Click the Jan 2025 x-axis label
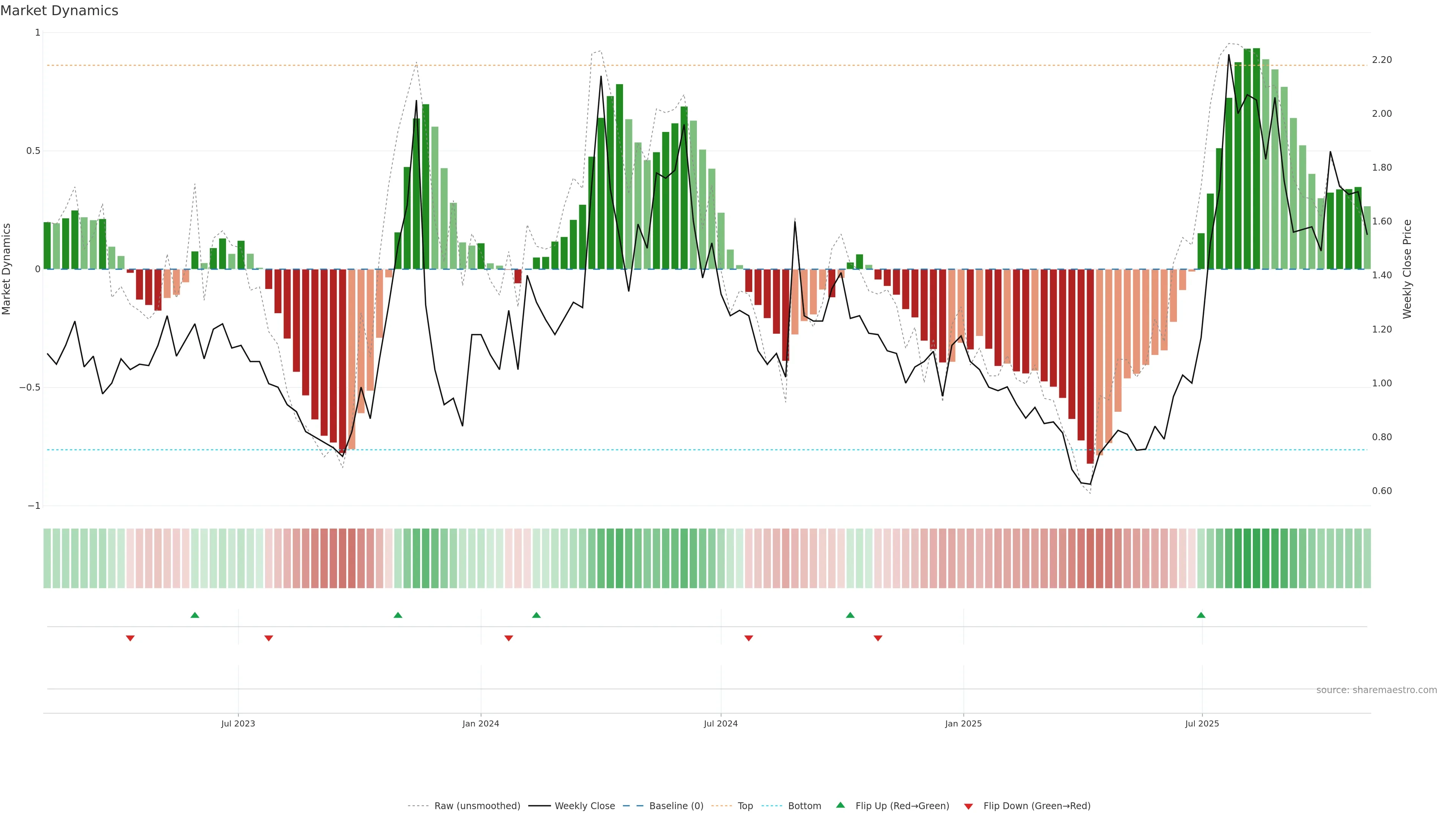 click(963, 723)
